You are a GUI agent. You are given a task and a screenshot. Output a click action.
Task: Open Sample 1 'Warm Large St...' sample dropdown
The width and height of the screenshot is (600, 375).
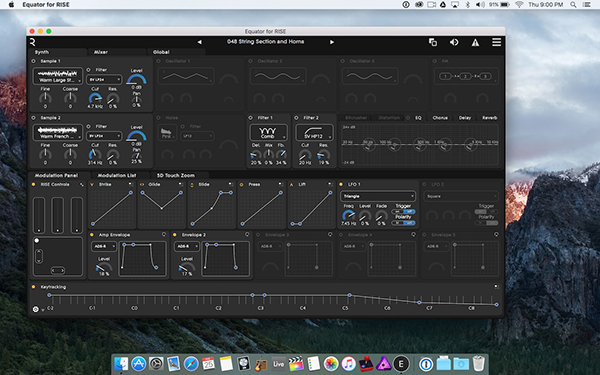click(57, 76)
